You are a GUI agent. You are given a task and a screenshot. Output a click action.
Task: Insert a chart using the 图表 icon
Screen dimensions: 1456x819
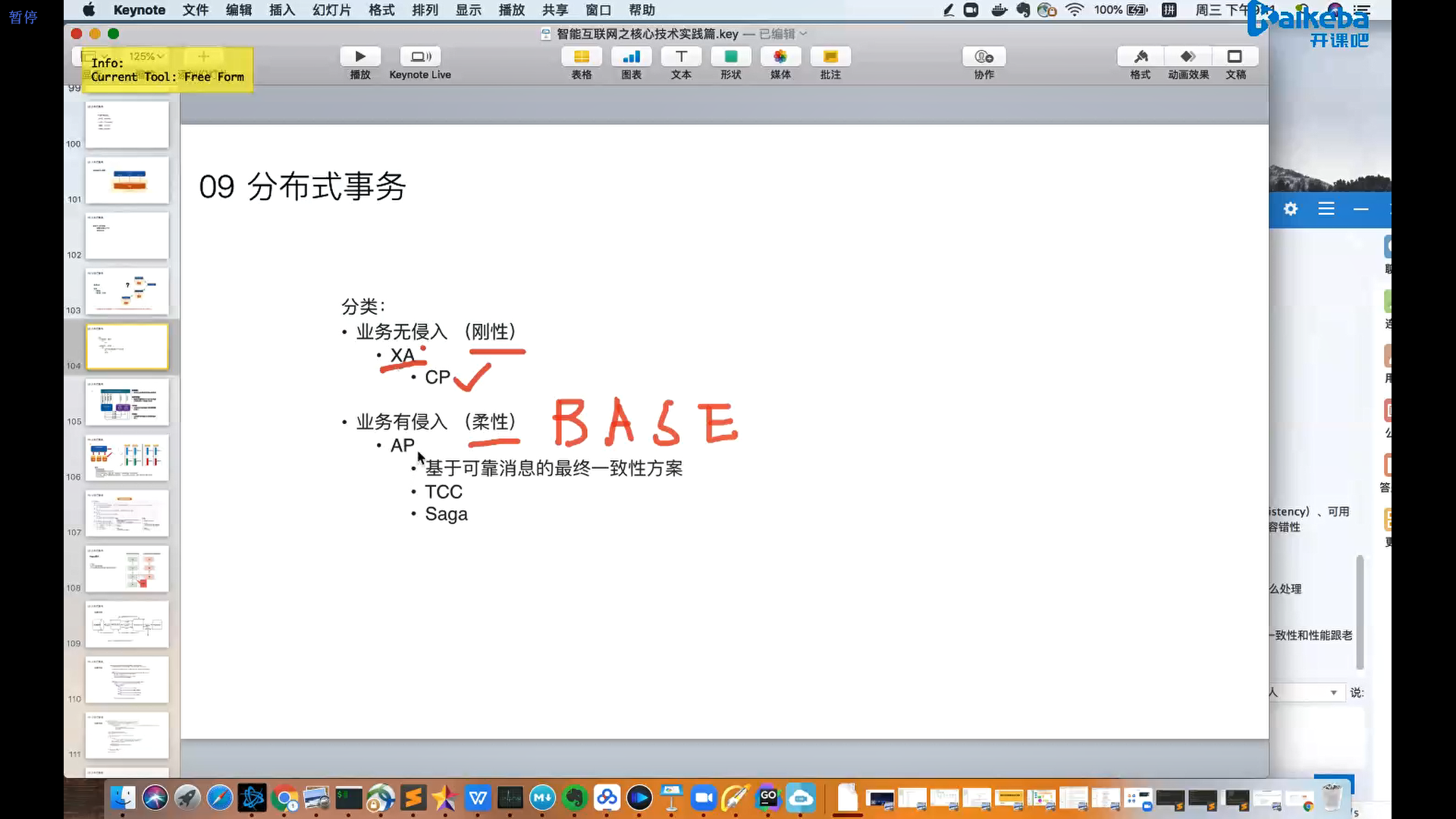click(x=631, y=57)
